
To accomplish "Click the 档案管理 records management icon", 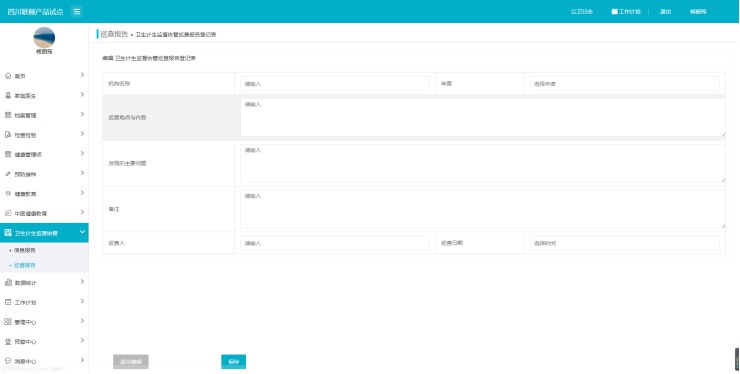I will [8, 115].
